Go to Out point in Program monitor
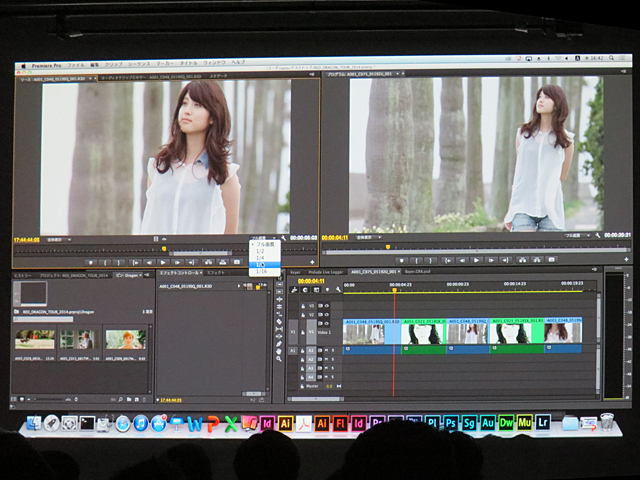The width and height of the screenshot is (640, 480). click(506, 260)
